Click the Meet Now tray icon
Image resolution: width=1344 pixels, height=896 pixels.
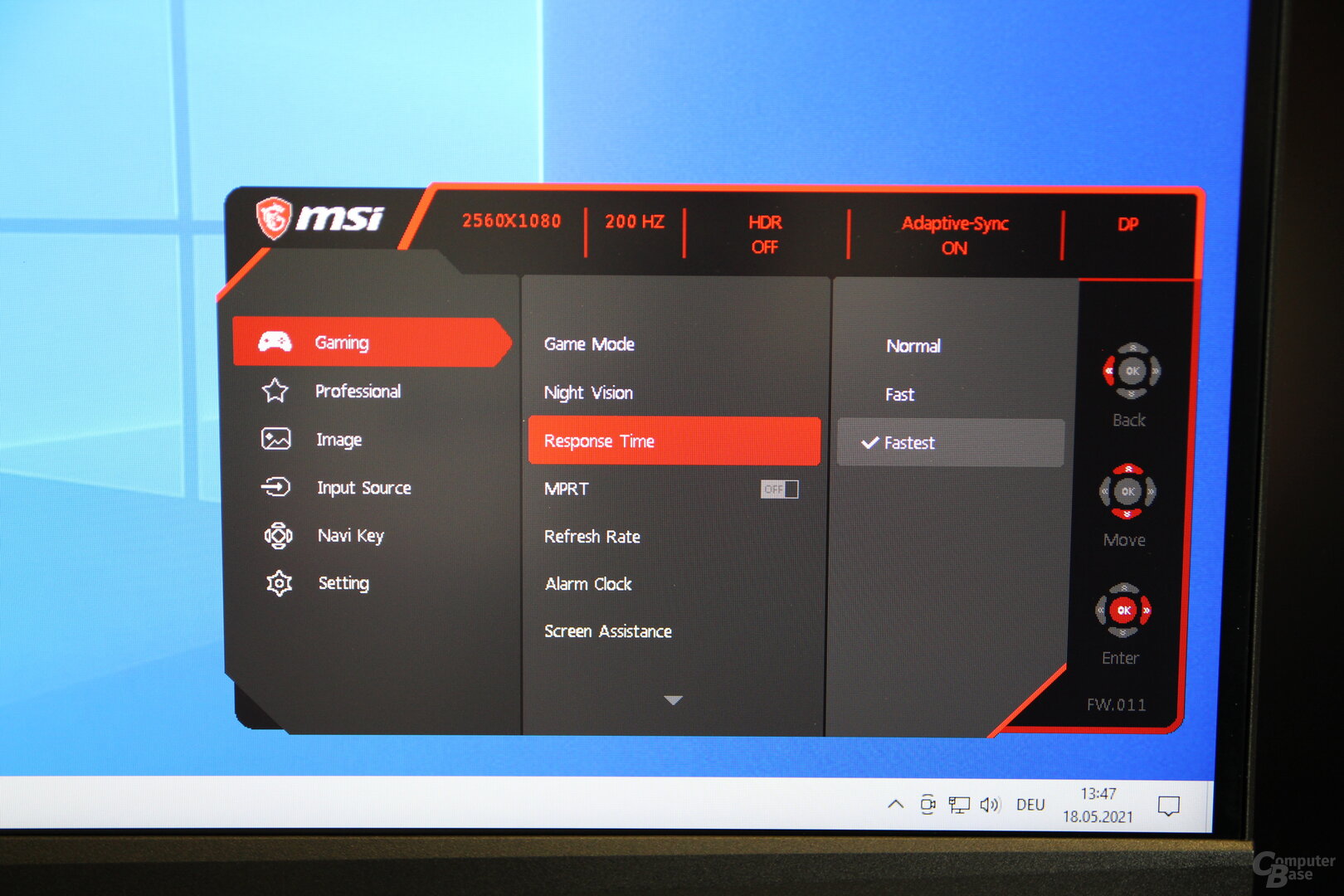[928, 804]
